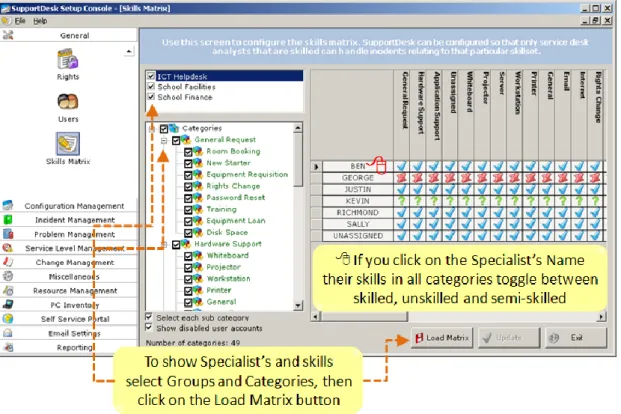Click Richmond's Whiteboard skill tick
621x414 pixels.
click(x=466, y=212)
